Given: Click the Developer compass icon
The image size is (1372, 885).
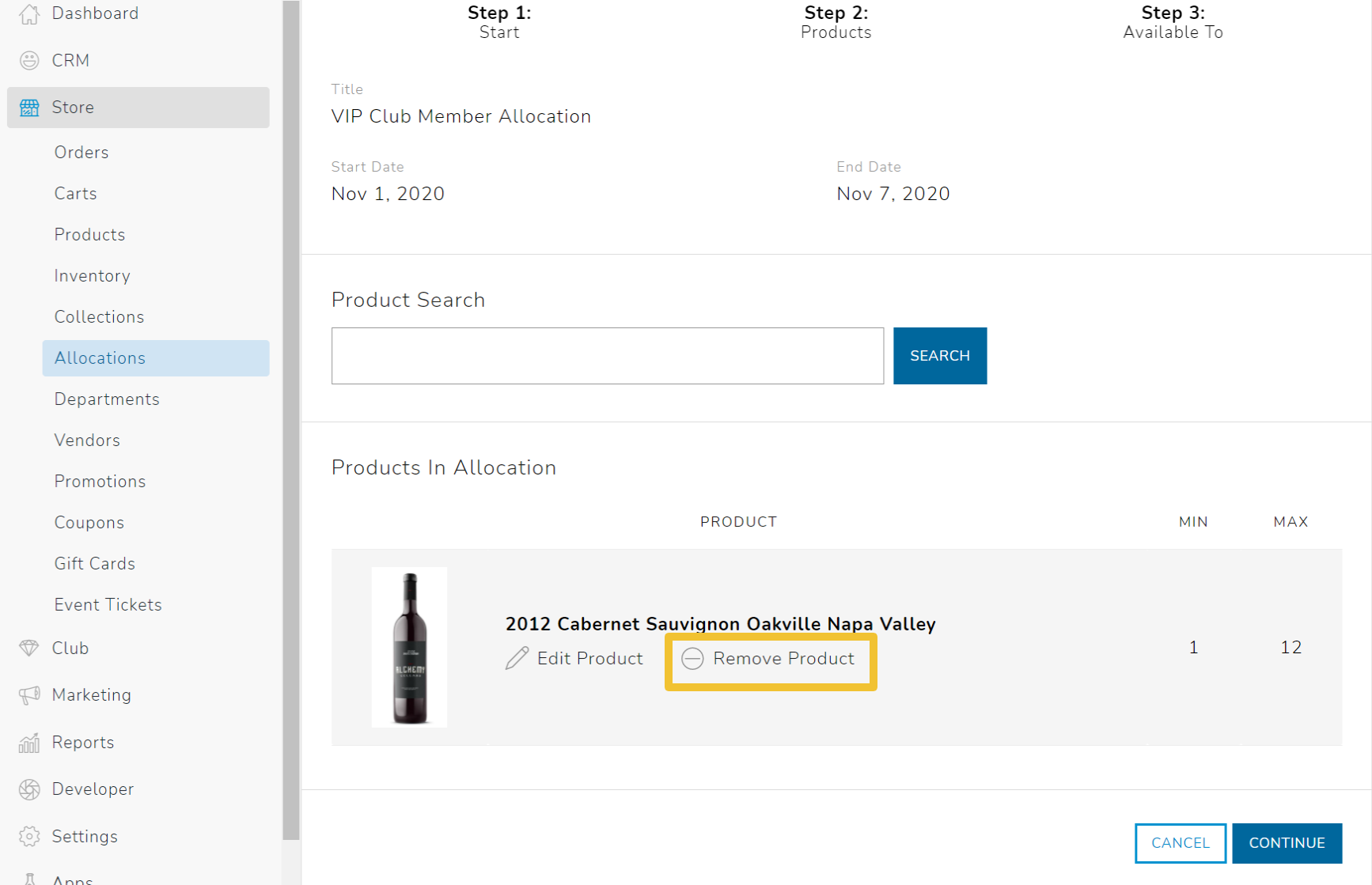Looking at the screenshot, I should pos(29,789).
